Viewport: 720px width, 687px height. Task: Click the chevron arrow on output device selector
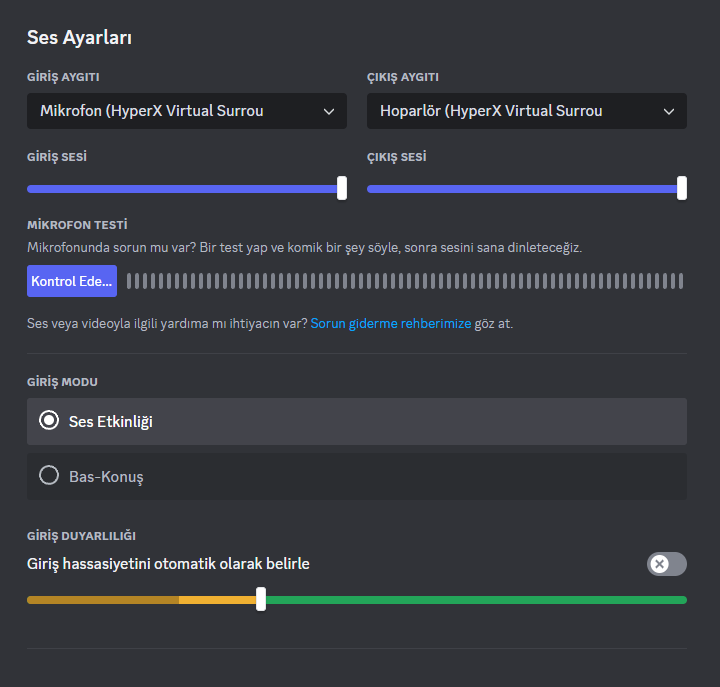coord(669,112)
